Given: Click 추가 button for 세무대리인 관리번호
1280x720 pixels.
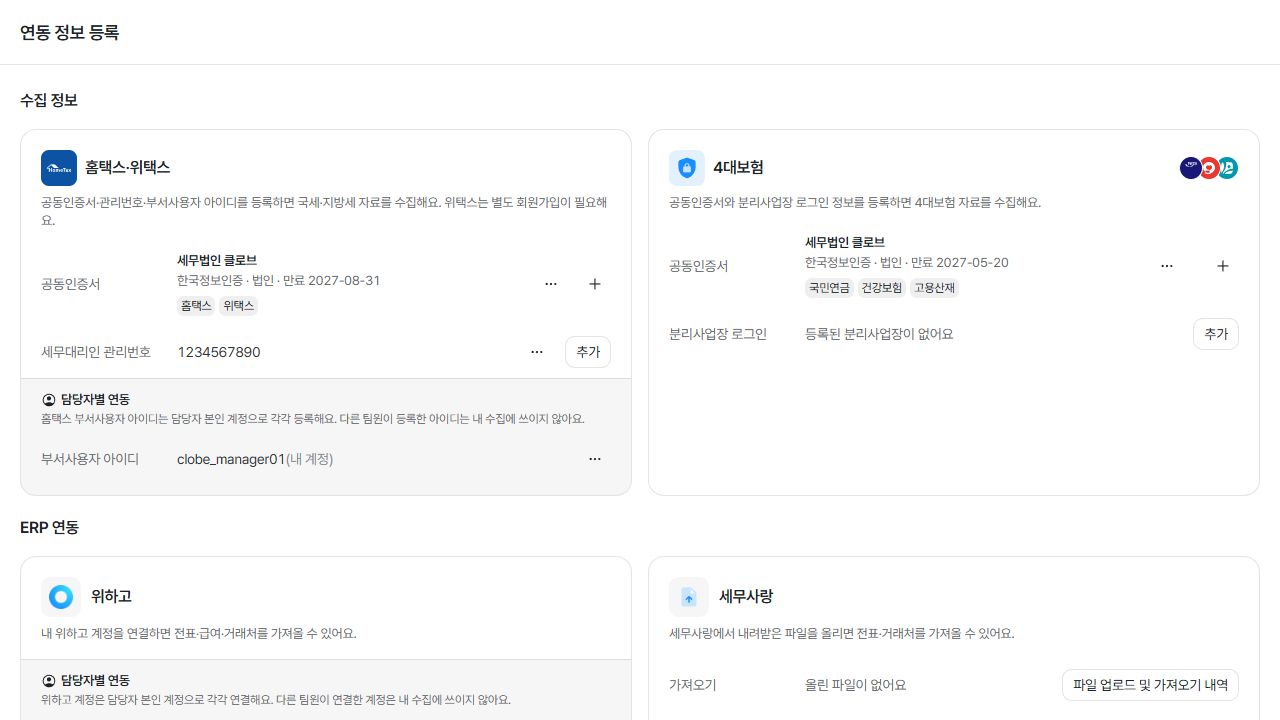Looking at the screenshot, I should [588, 352].
